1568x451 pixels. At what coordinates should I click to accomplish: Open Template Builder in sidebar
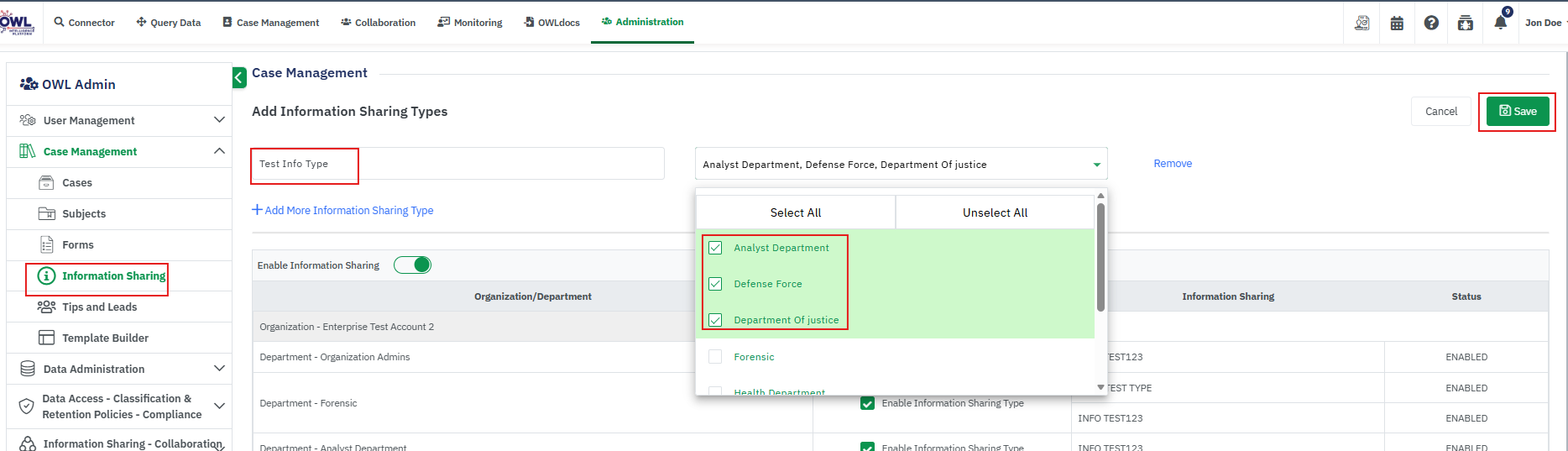pos(105,338)
